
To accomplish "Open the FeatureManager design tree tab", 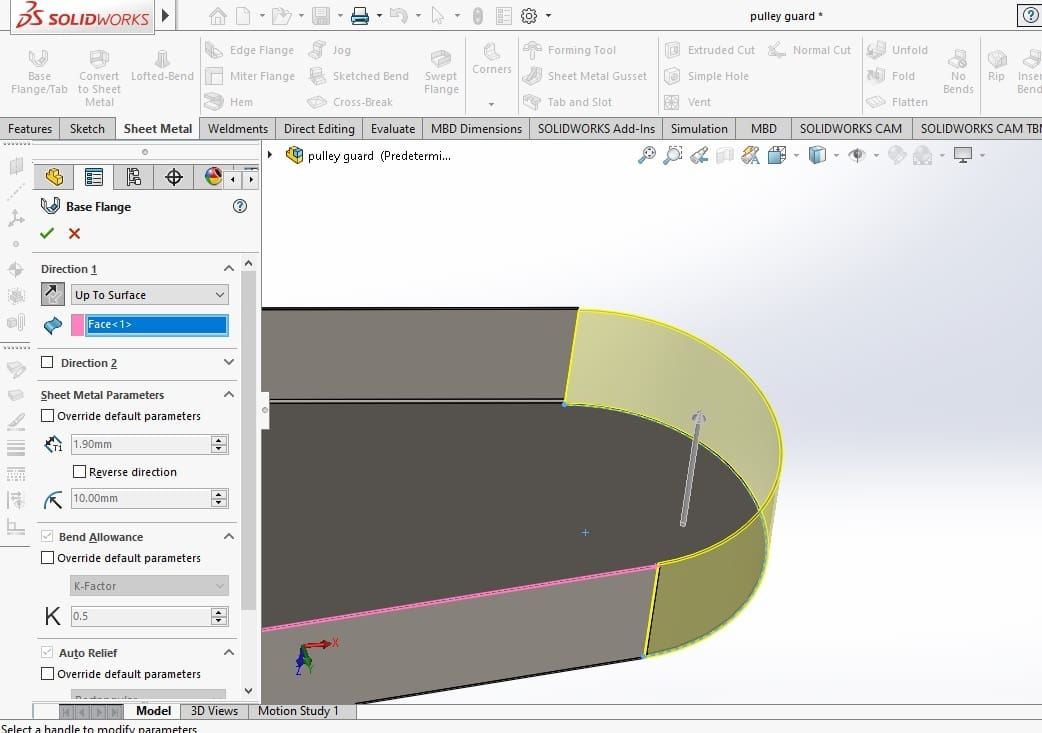I will 54,177.
